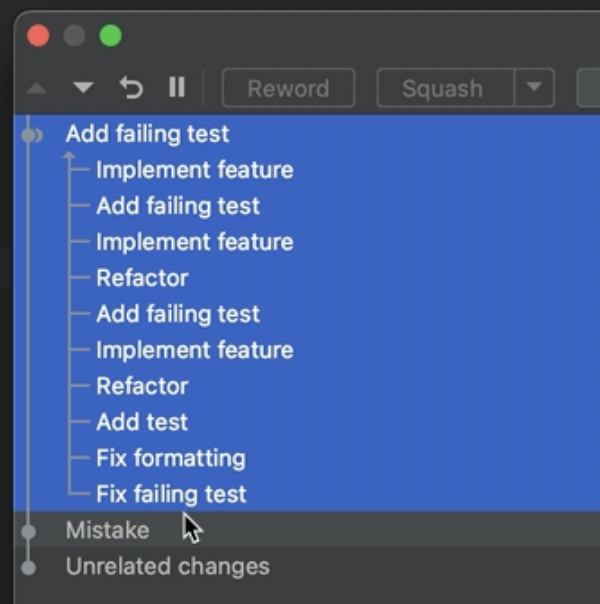Click the move commit down arrow
600x604 pixels.
click(83, 88)
